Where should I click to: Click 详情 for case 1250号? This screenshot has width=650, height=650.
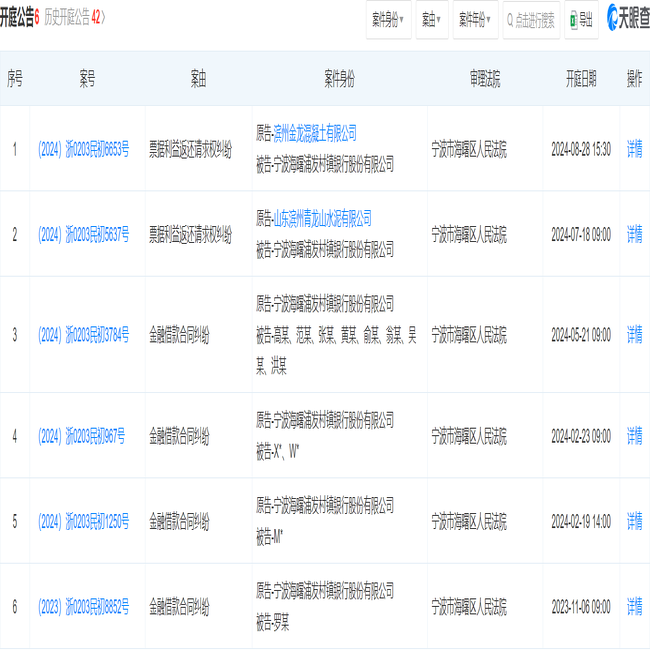click(634, 521)
